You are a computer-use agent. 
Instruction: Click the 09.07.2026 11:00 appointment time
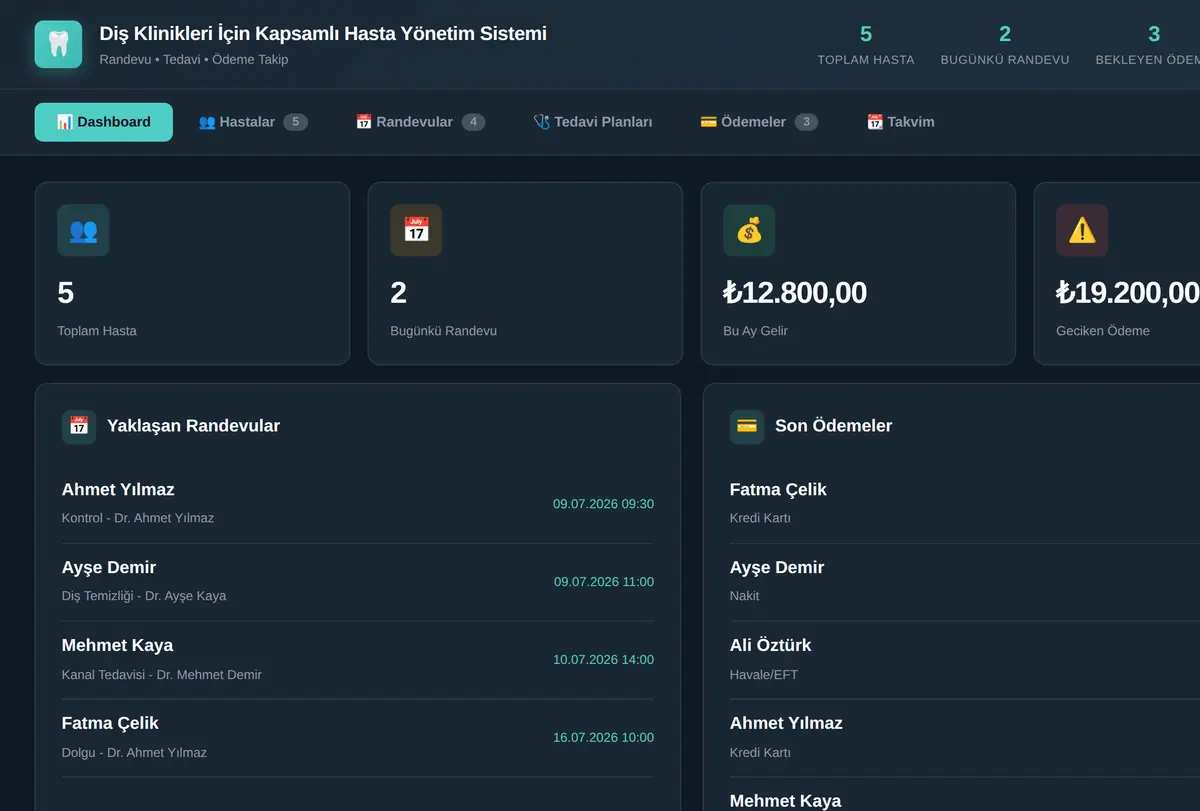point(604,582)
